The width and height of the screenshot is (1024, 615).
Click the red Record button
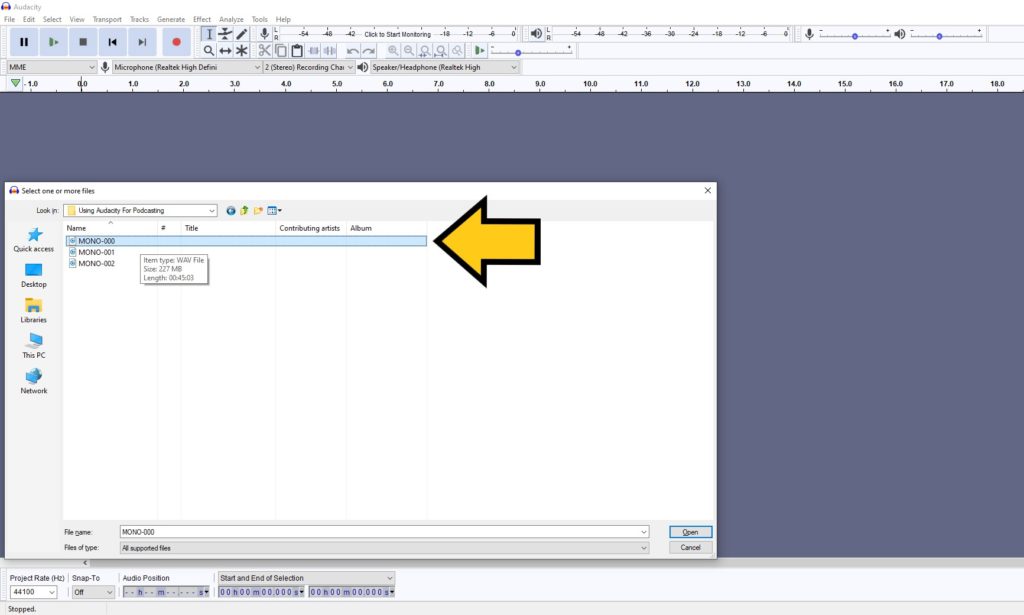[x=176, y=42]
